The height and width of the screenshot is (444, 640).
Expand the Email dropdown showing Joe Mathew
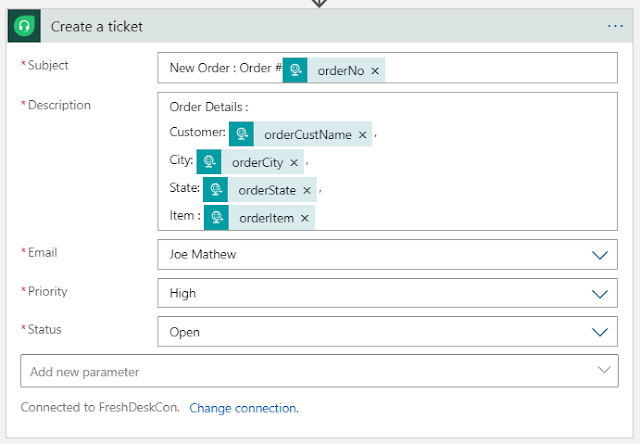(x=600, y=255)
